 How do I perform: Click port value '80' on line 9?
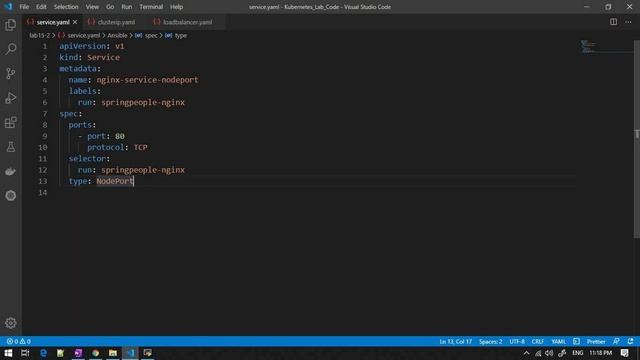pos(120,136)
